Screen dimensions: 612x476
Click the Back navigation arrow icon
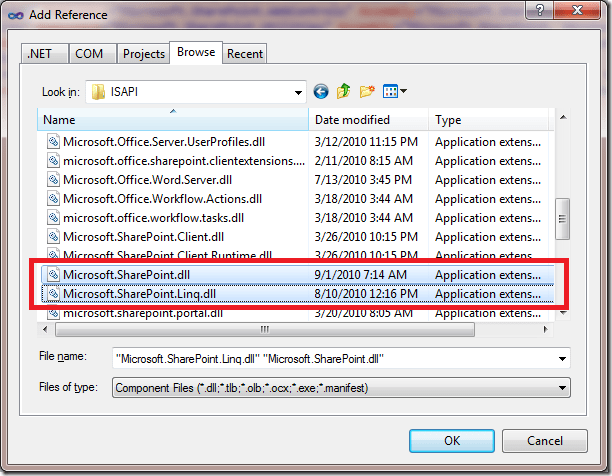(x=321, y=92)
